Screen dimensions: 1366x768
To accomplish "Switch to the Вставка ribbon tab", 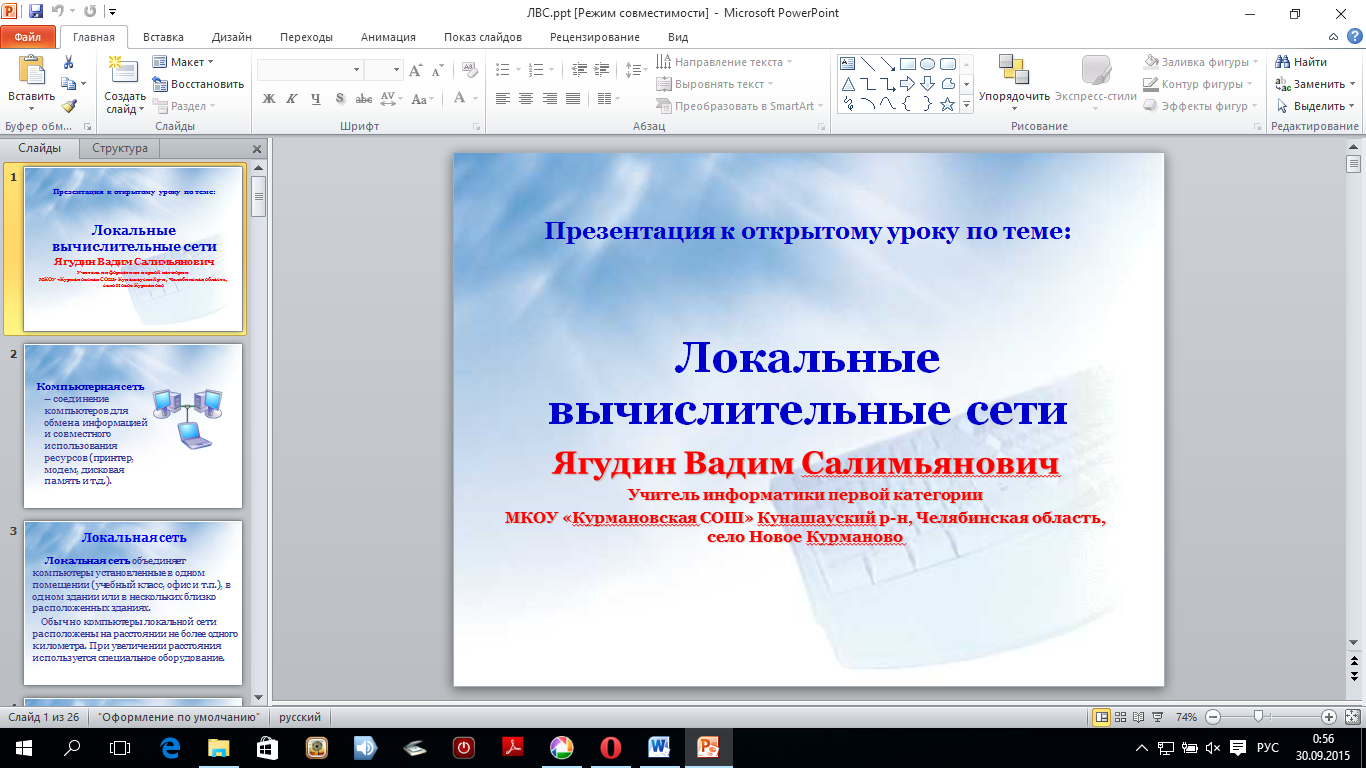I will coord(163,37).
